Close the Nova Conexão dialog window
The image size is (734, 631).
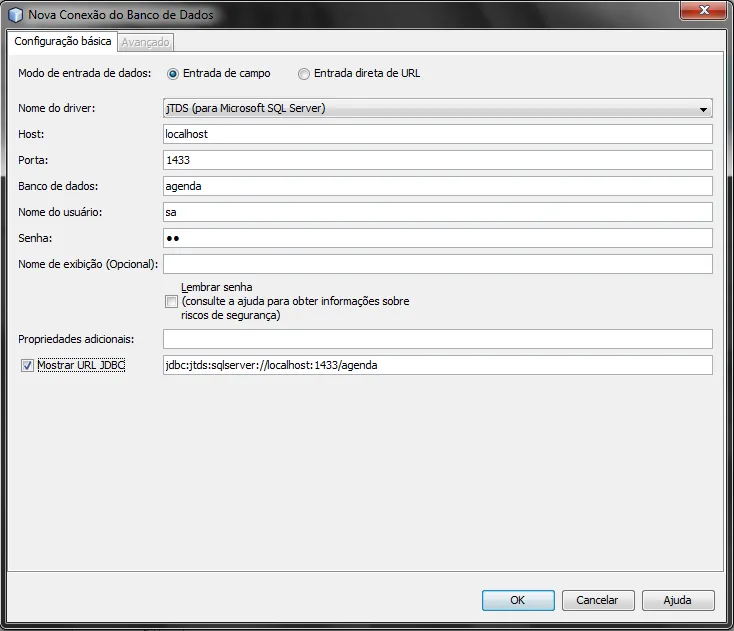tap(704, 10)
